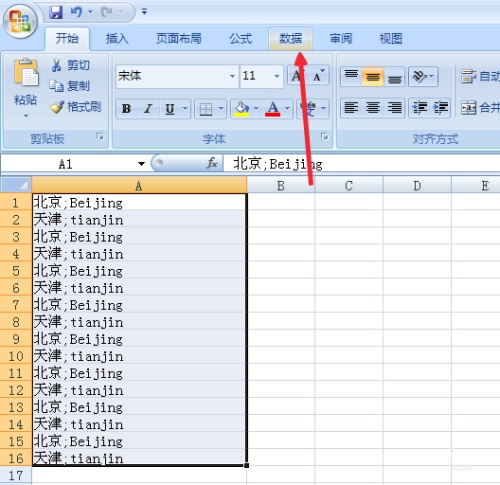Click the insert function fx icon
The width and height of the screenshot is (500, 485).
tap(212, 163)
